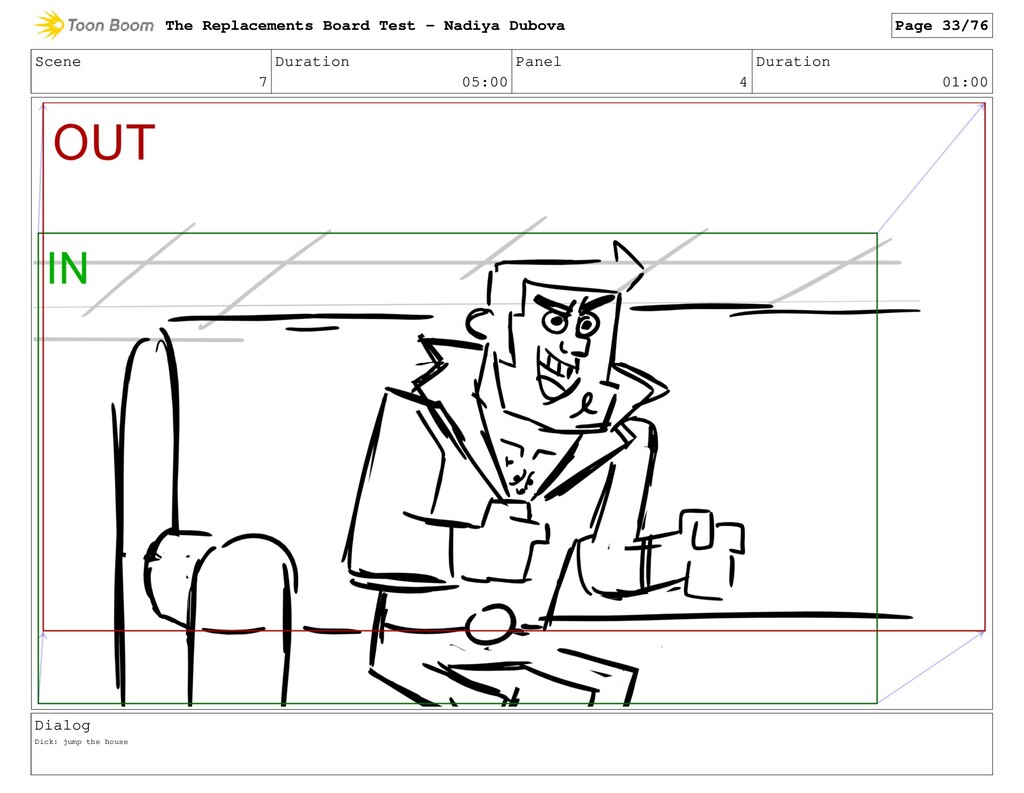Select the panel duration value '01:00'
Image resolution: width=1024 pixels, height=793 pixels.
[965, 82]
